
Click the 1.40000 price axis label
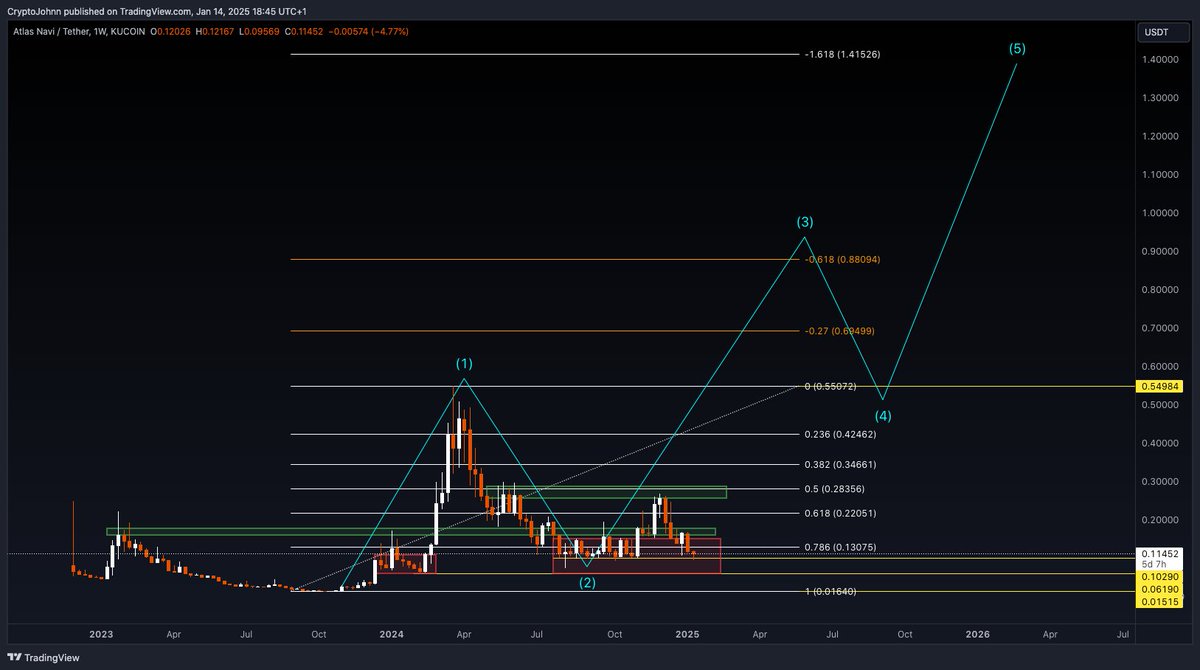pyautogui.click(x=1160, y=60)
